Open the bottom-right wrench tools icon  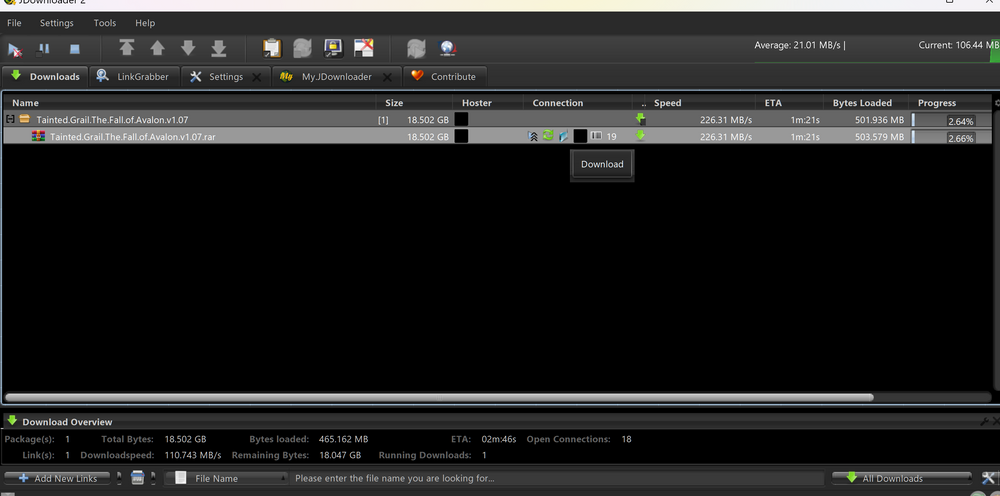pyautogui.click(x=989, y=478)
